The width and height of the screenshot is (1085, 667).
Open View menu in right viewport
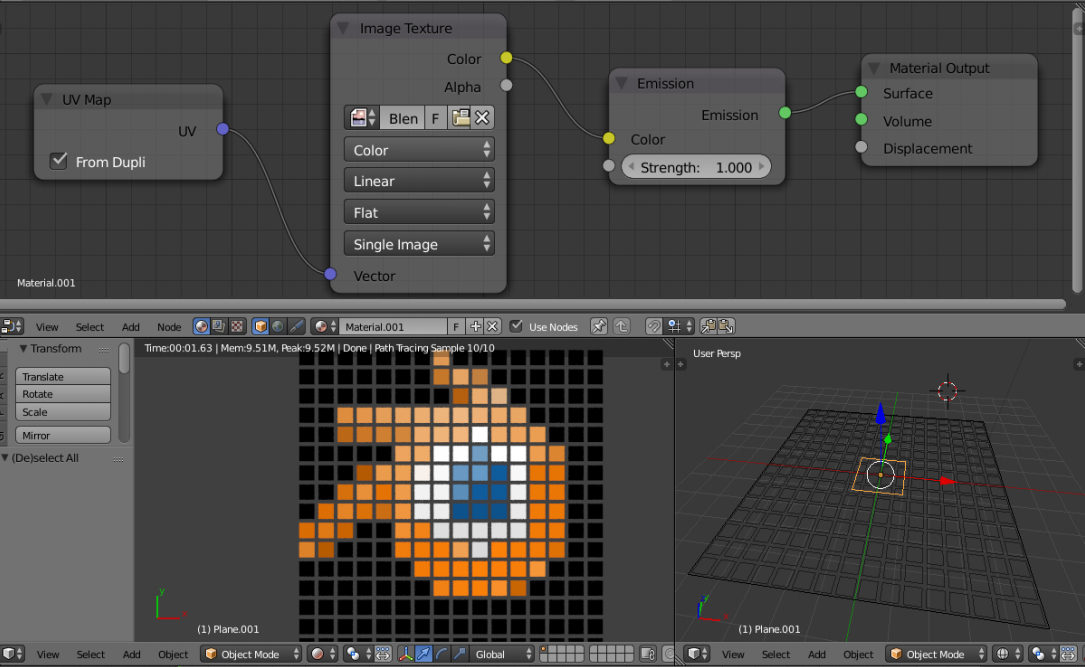point(733,654)
